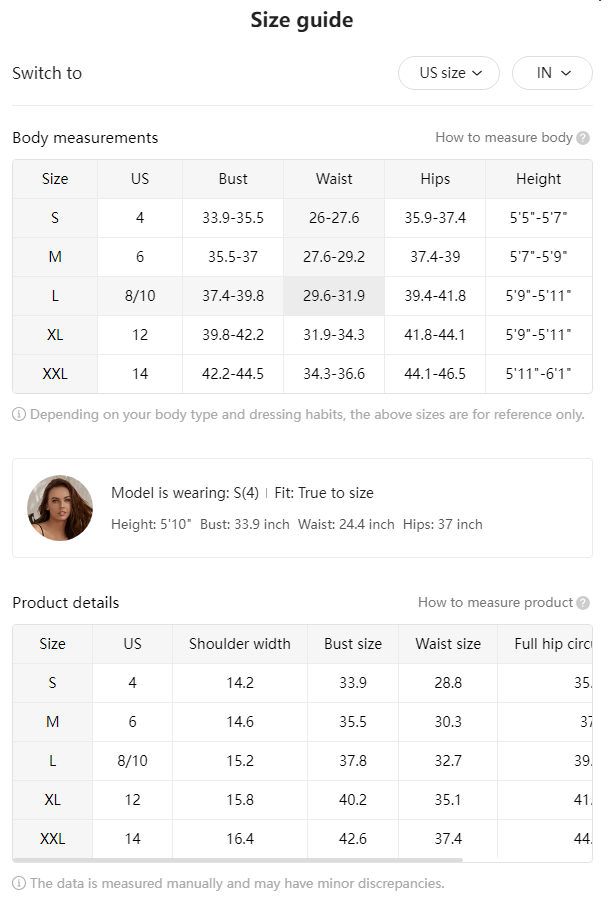Open the IN unit dropdown
The image size is (608, 915).
(552, 73)
